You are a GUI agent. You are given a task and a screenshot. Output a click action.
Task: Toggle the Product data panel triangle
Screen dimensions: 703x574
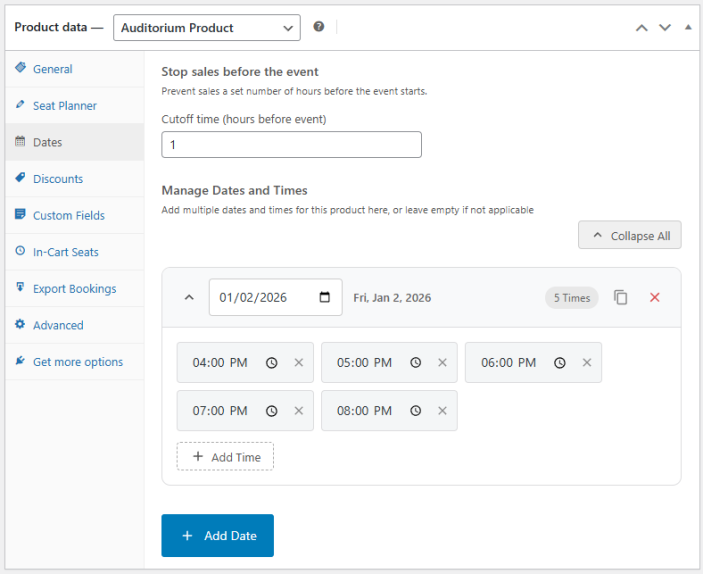[x=688, y=27]
